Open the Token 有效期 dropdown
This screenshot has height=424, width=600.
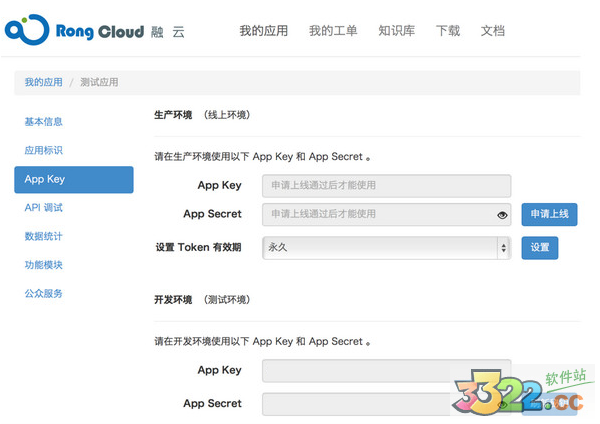[386, 247]
